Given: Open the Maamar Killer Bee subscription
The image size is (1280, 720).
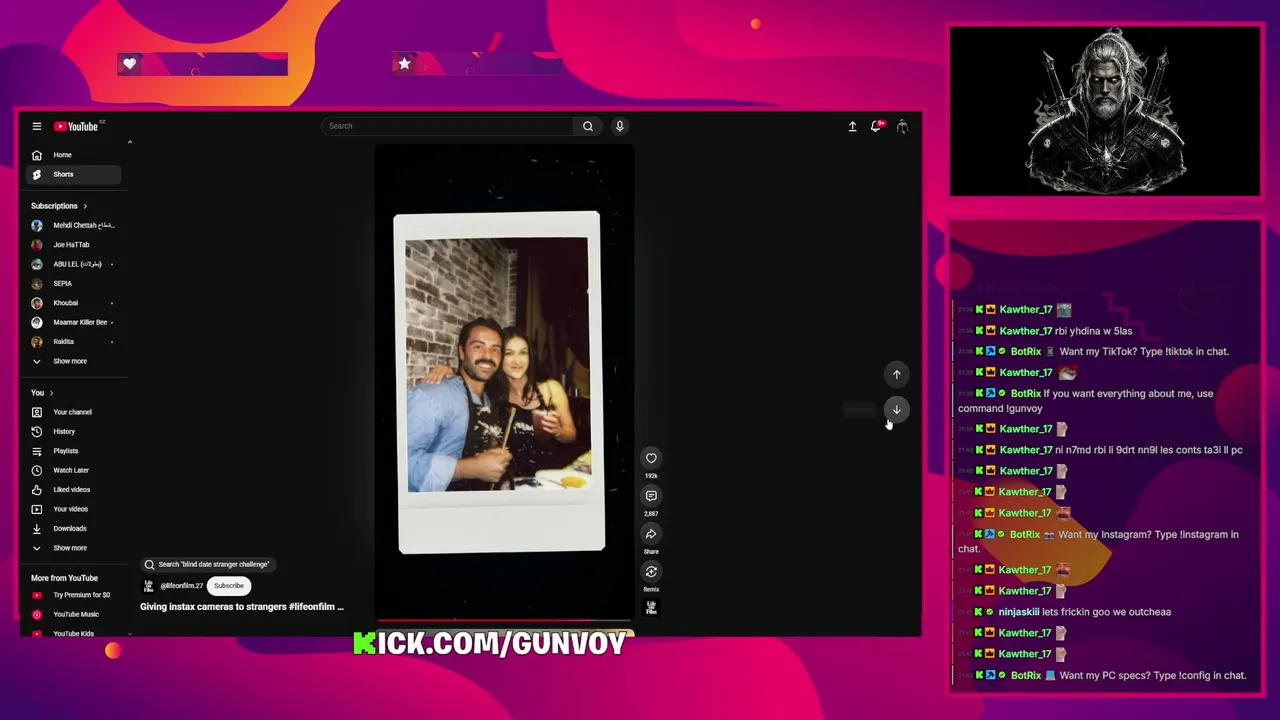Looking at the screenshot, I should (x=73, y=322).
